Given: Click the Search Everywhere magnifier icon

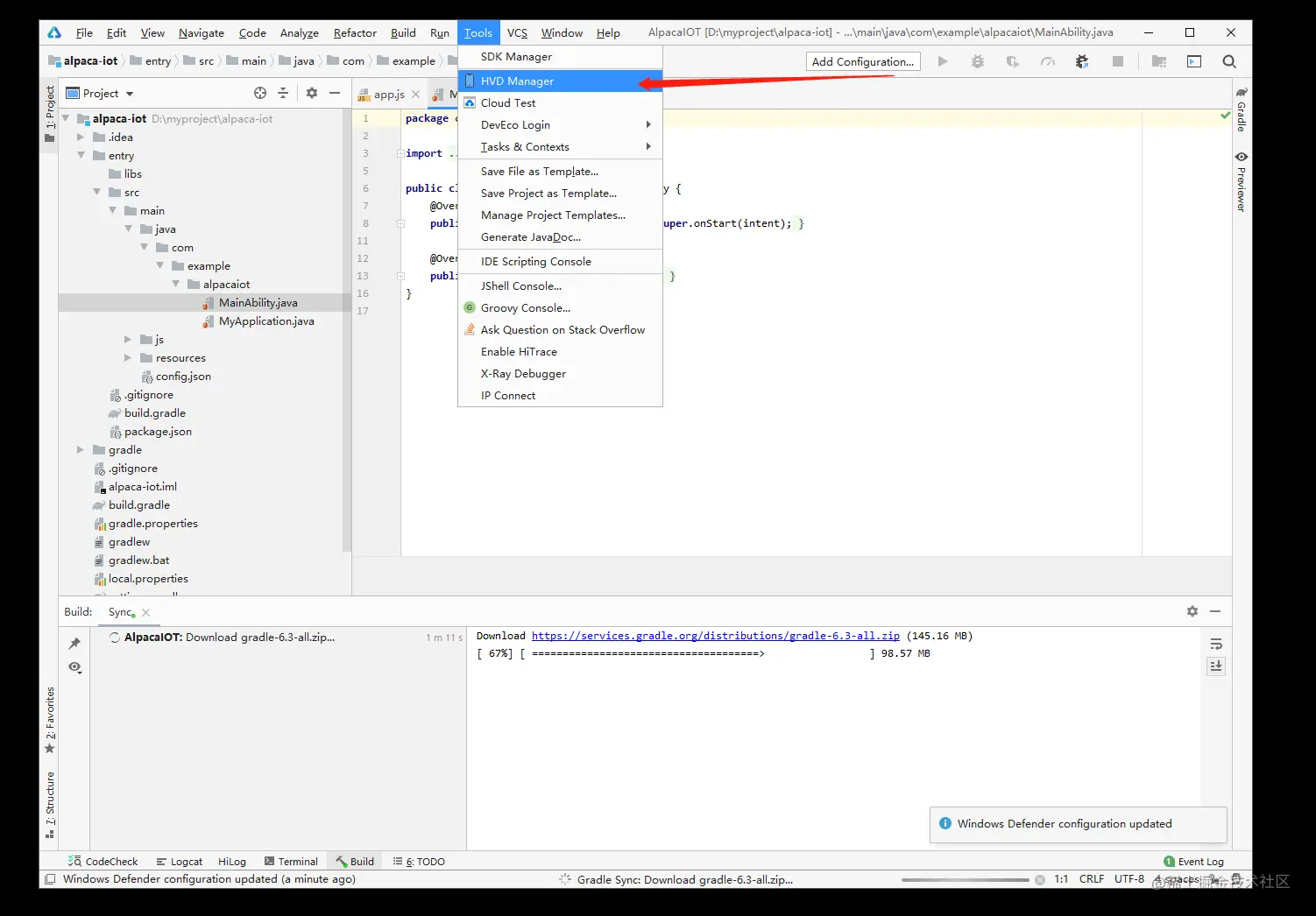Looking at the screenshot, I should [x=1229, y=61].
